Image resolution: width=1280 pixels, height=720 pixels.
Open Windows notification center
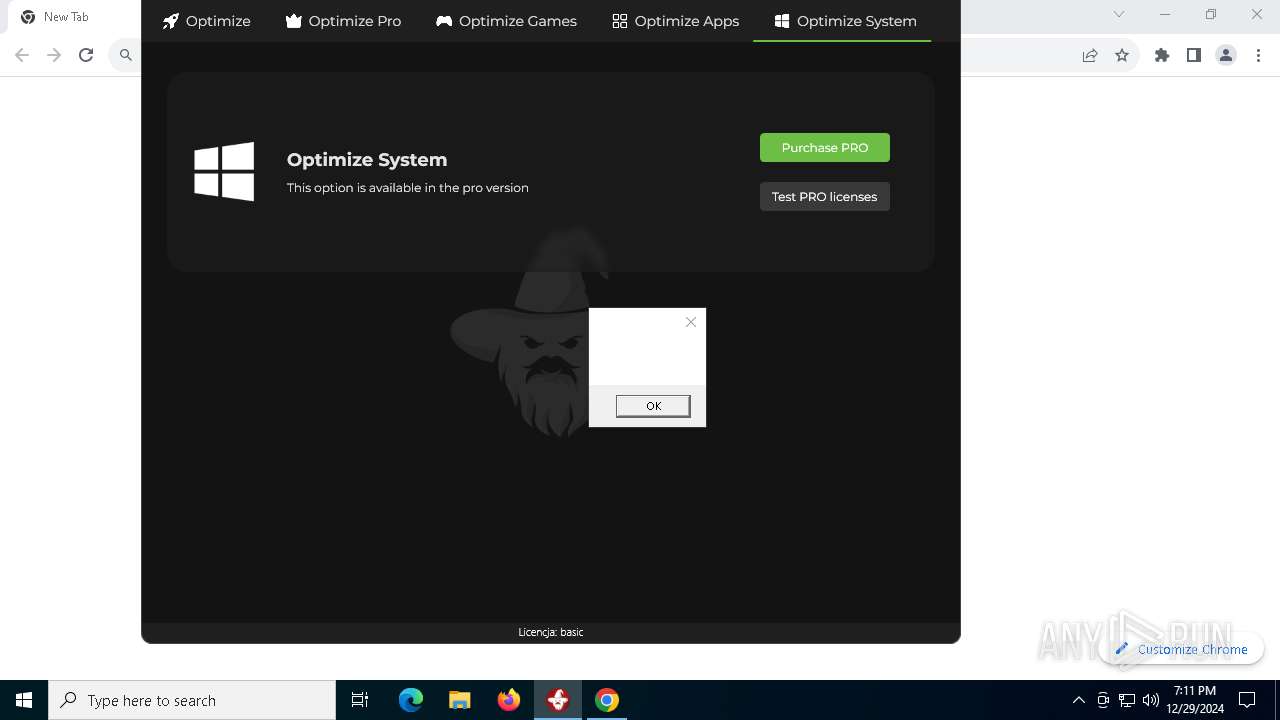1247,700
